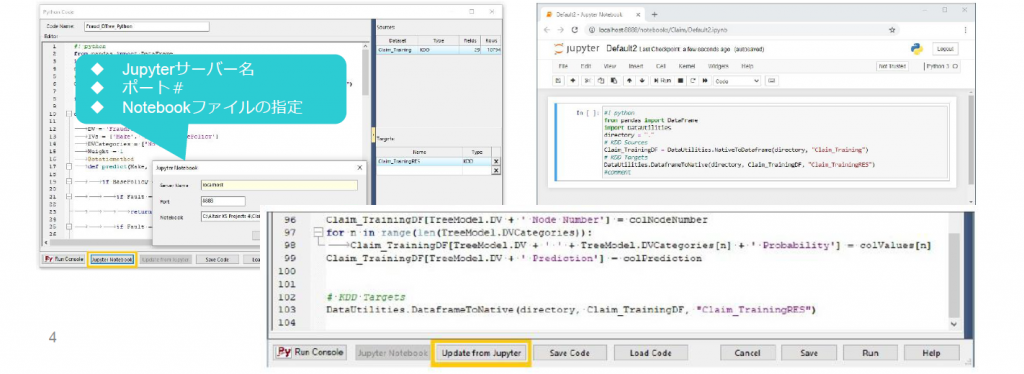Collapse the code fold at line 25
This screenshot has height=374, width=1024.
[x=69, y=226]
